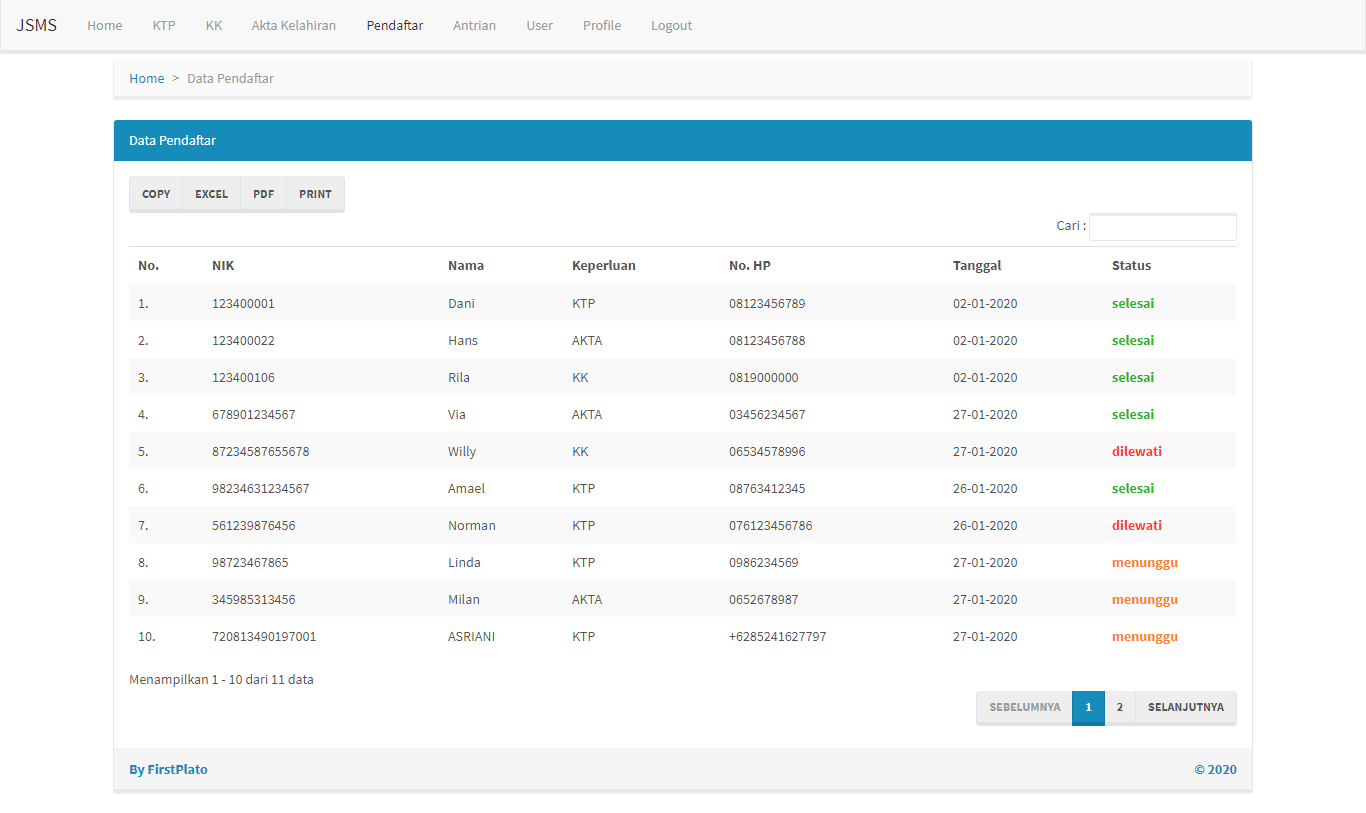Go to the Home menu item
The image size is (1366, 813).
tap(105, 25)
